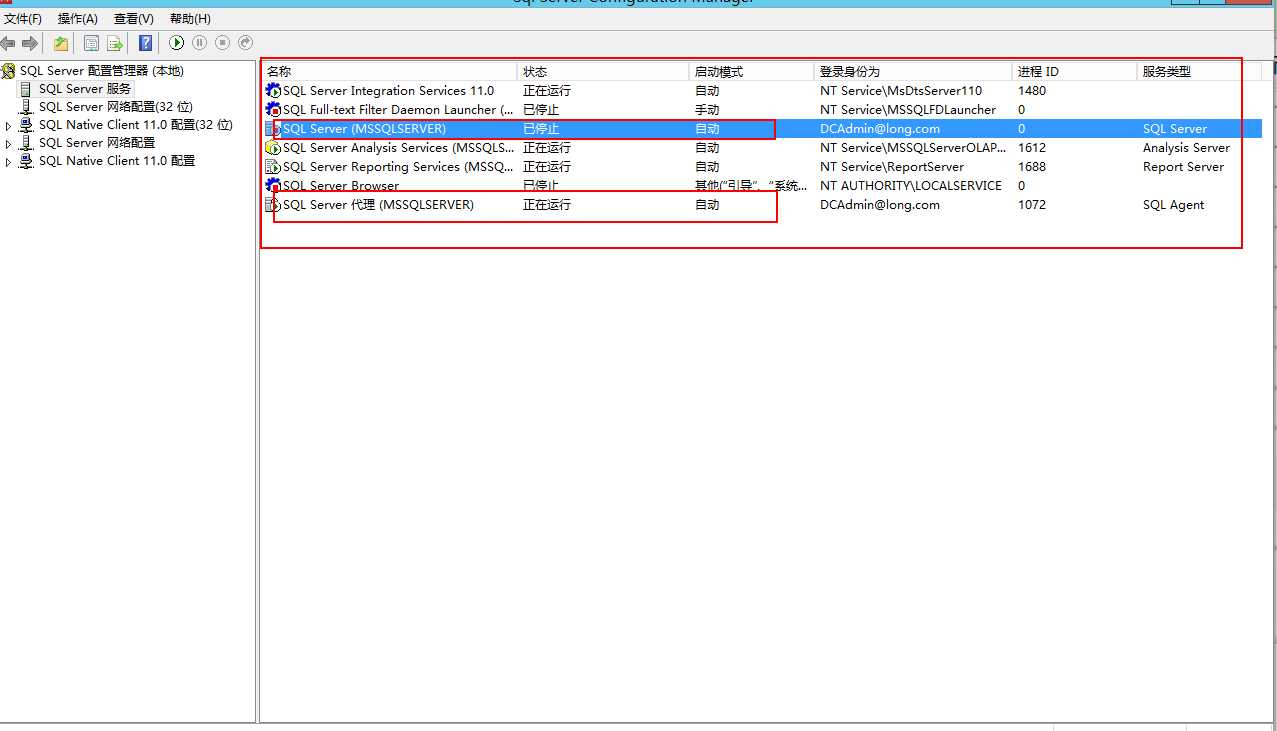Click the SQL Server Analysis Services icon
This screenshot has height=731, width=1277.
(273, 148)
